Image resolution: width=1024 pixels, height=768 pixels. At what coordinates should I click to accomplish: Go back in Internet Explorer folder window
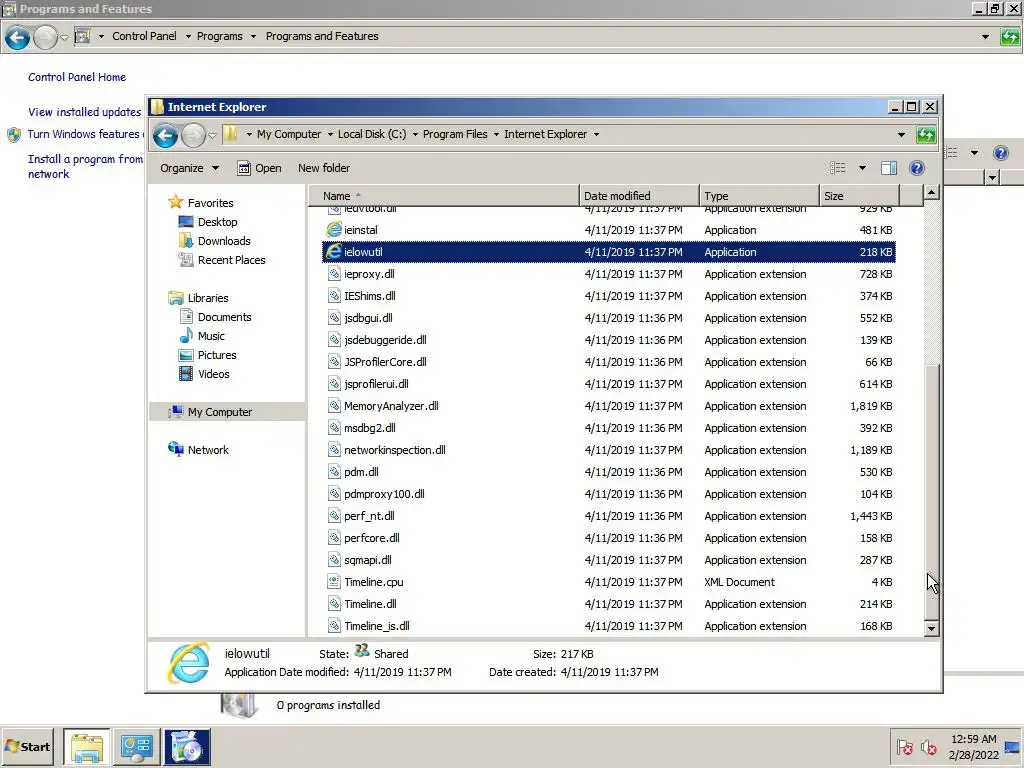pyautogui.click(x=165, y=135)
